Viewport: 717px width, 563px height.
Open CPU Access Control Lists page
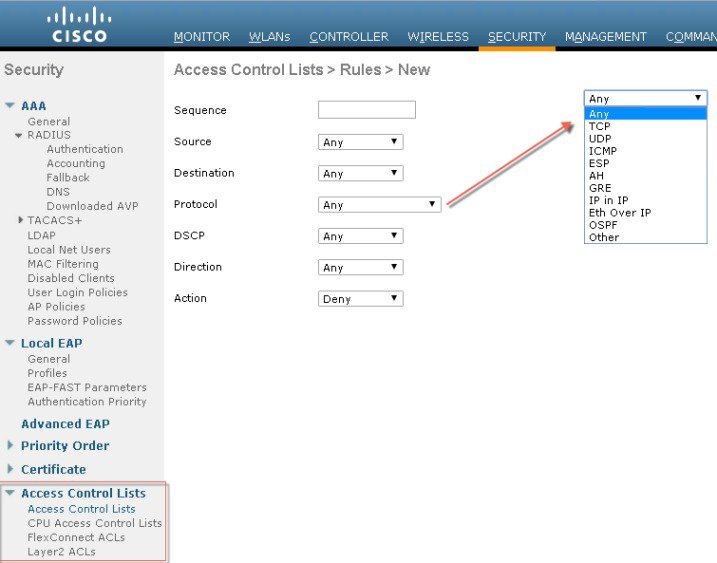point(95,523)
